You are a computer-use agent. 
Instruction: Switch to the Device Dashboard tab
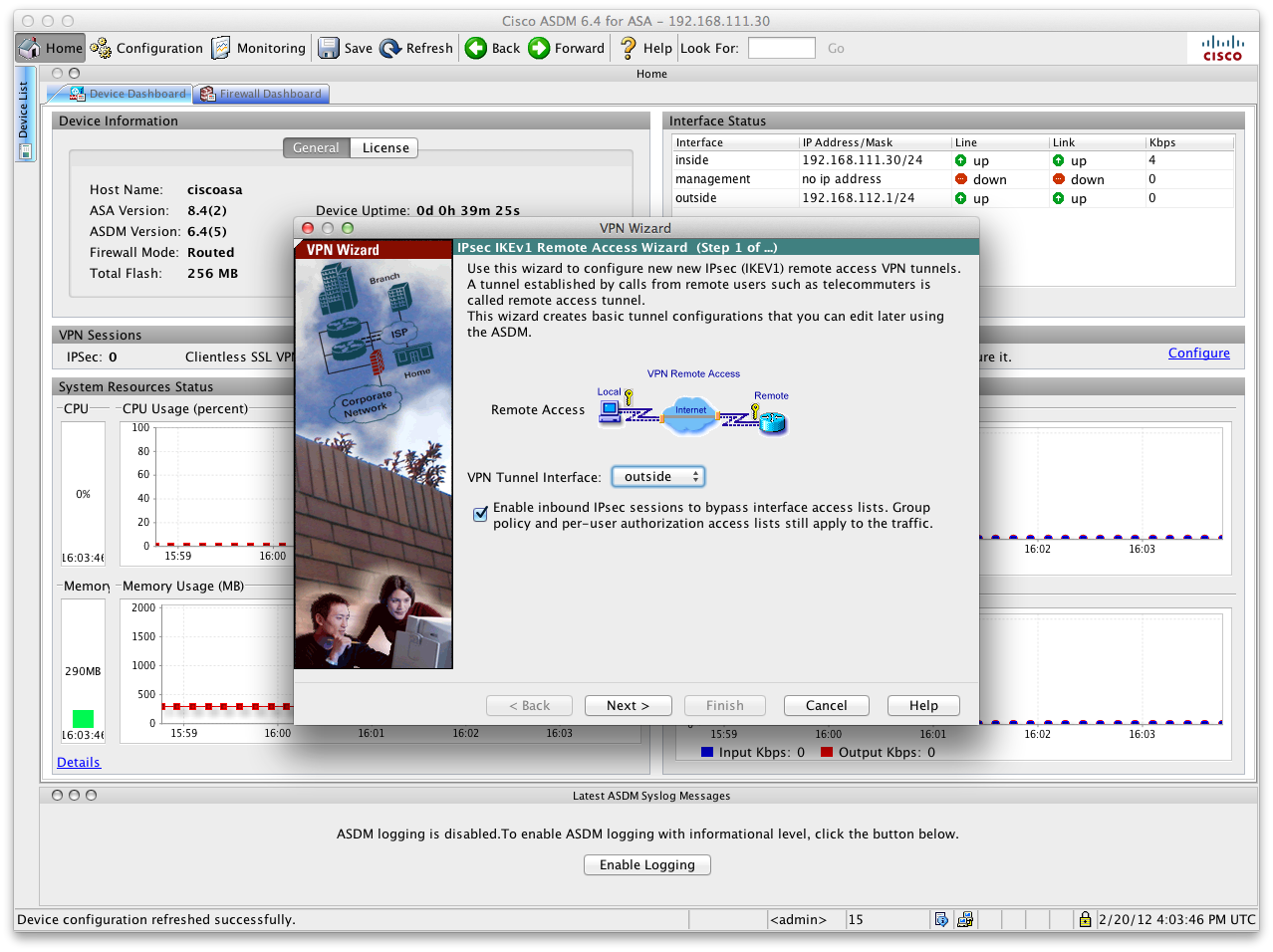(127, 94)
